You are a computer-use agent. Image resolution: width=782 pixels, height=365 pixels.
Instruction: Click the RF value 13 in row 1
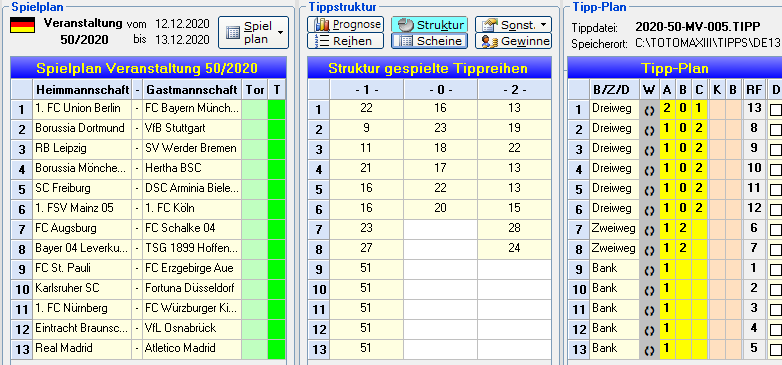click(754, 110)
